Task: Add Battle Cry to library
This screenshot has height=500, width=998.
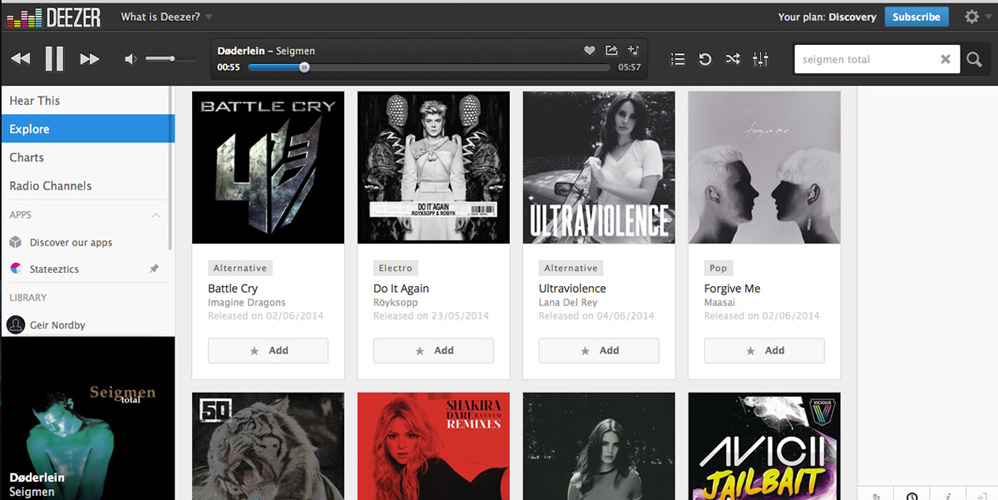Action: [x=268, y=351]
